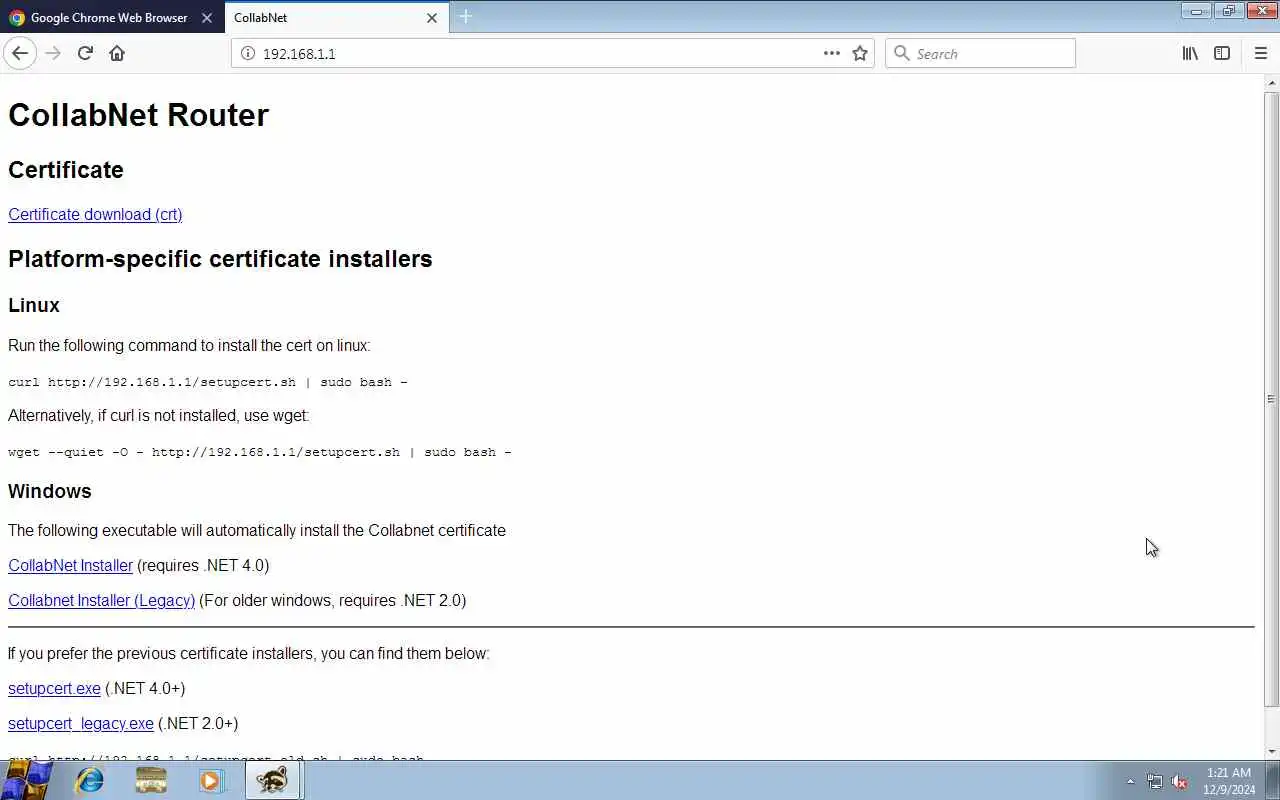The image size is (1280, 800).
Task: Select the active browser taskbar icon
Action: [272, 780]
